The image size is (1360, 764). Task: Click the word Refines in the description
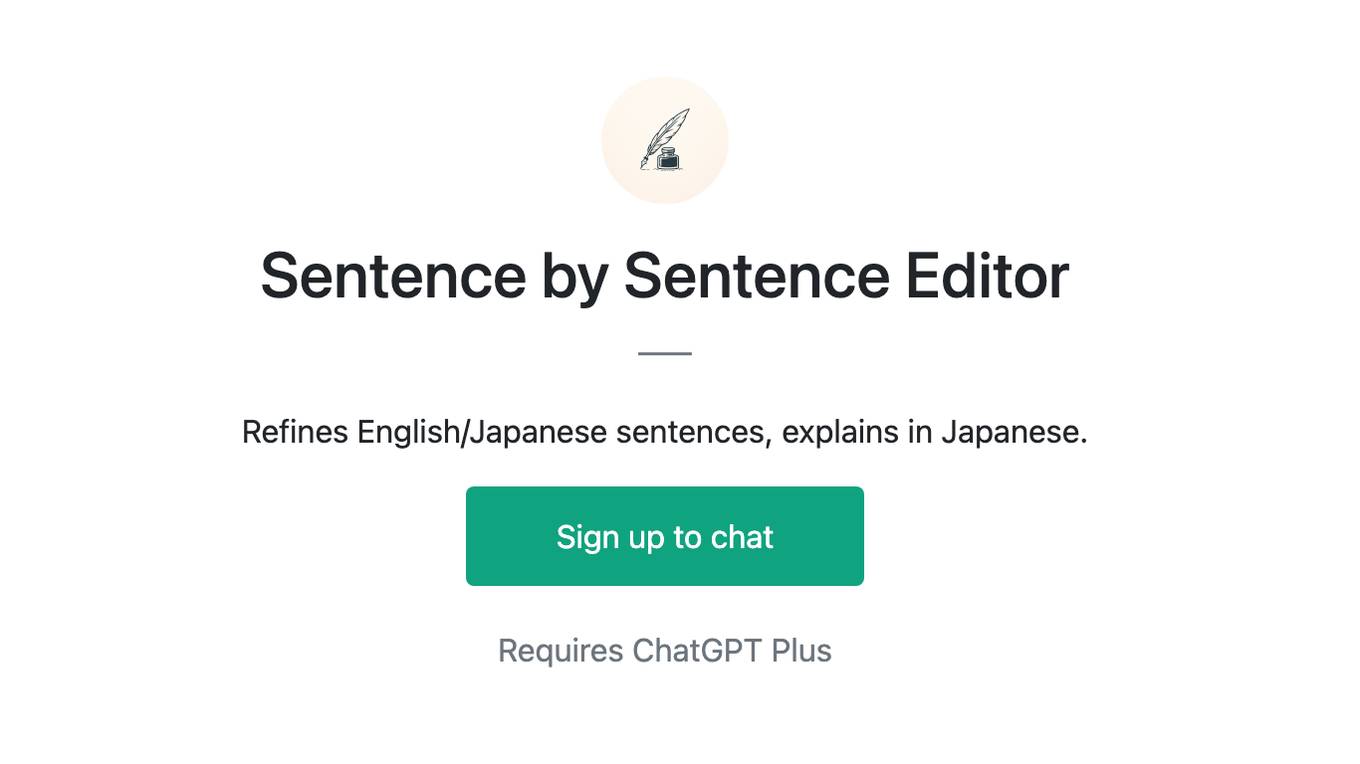(x=295, y=433)
